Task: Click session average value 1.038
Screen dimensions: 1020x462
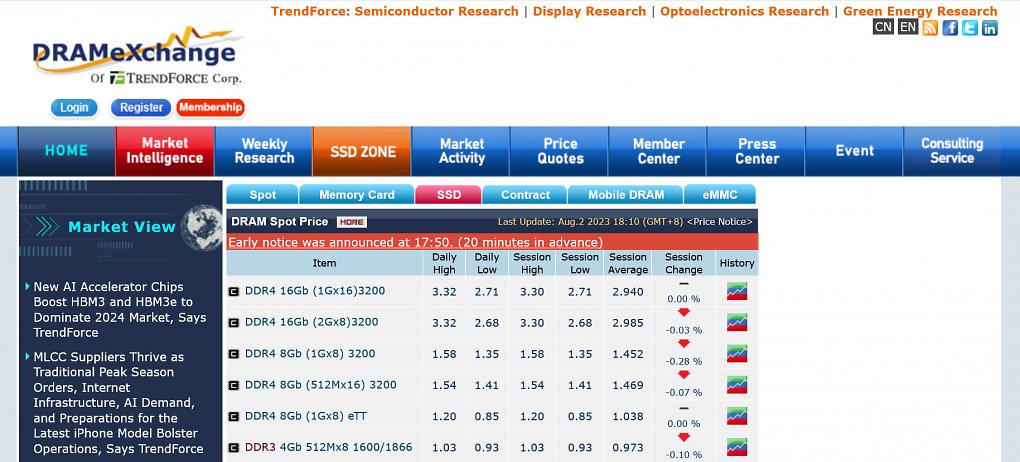Action: pos(628,416)
